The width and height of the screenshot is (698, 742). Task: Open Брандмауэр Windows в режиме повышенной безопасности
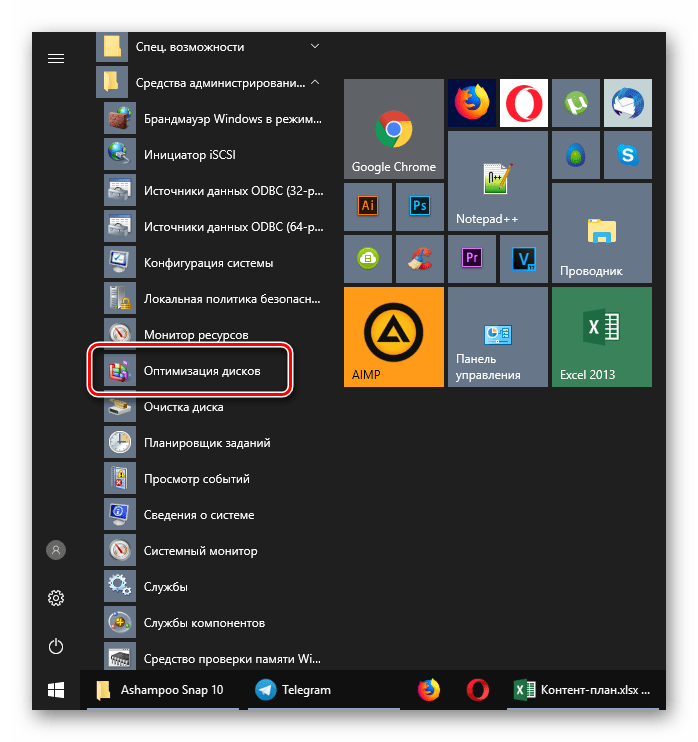[214, 118]
